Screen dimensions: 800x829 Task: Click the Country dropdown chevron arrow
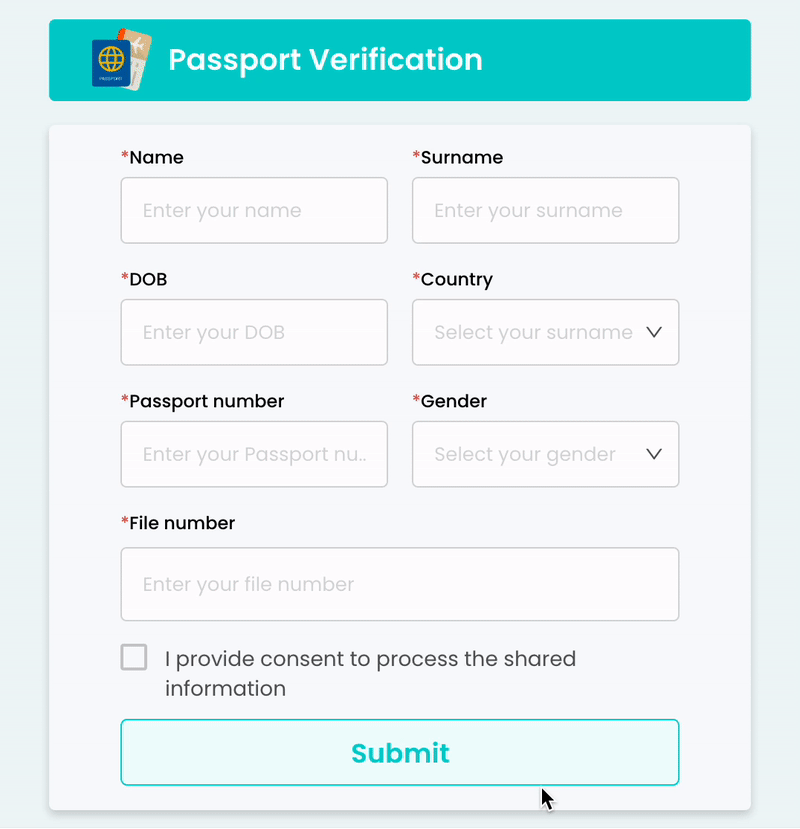pos(655,332)
